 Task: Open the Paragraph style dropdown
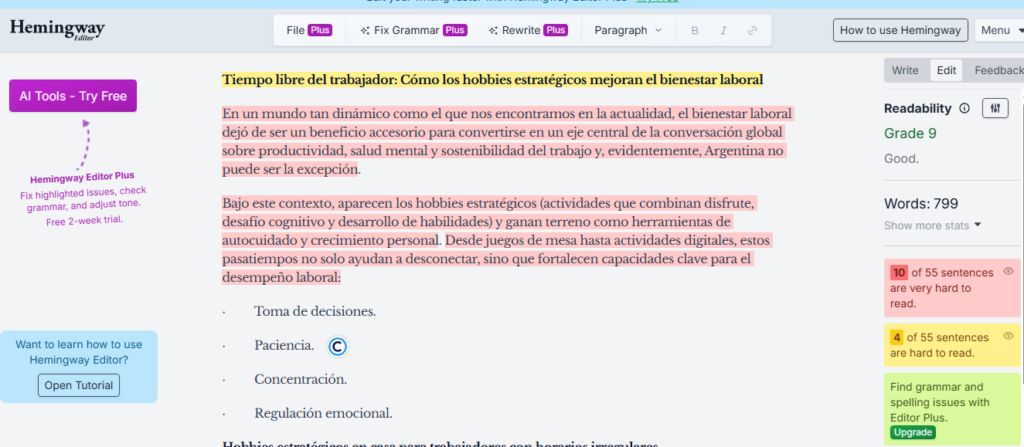coord(628,30)
